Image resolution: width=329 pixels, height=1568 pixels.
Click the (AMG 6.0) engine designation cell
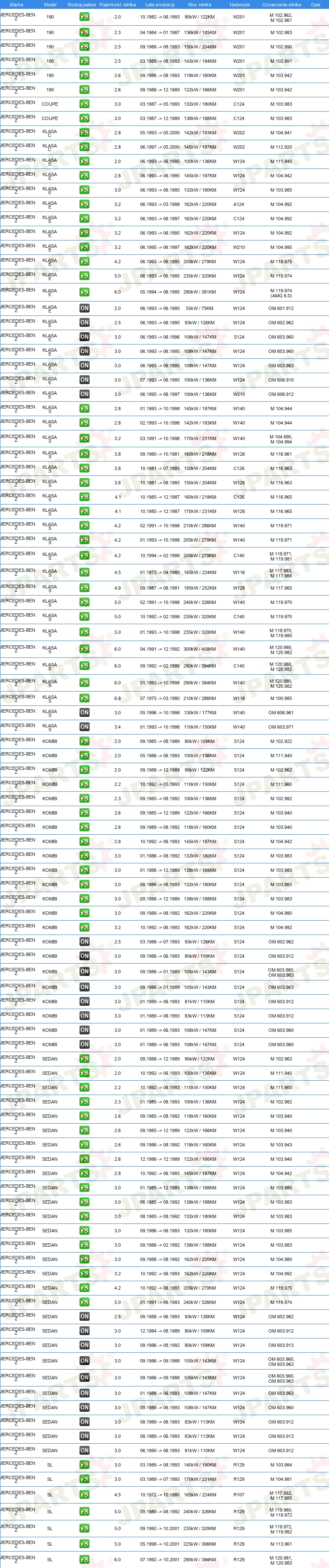[x=281, y=293]
